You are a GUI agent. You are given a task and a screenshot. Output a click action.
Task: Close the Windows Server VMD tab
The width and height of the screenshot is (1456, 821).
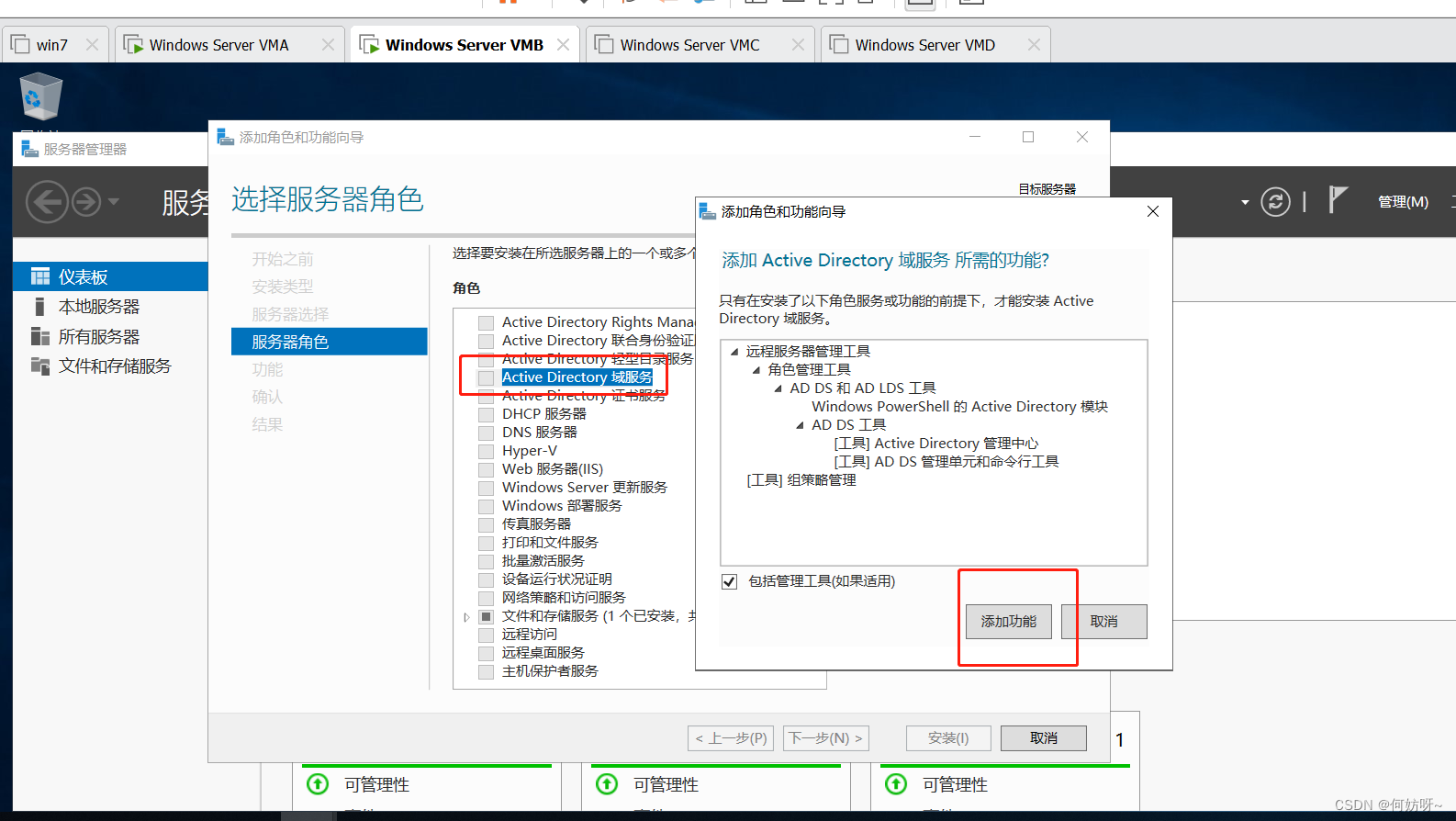[1034, 44]
